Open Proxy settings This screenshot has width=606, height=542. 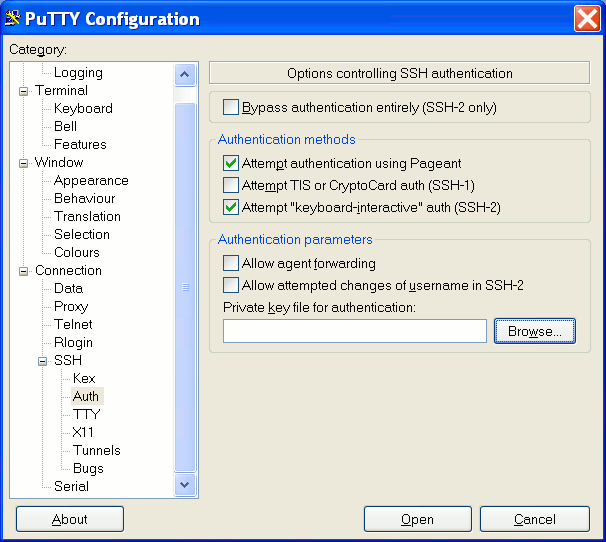click(71, 307)
